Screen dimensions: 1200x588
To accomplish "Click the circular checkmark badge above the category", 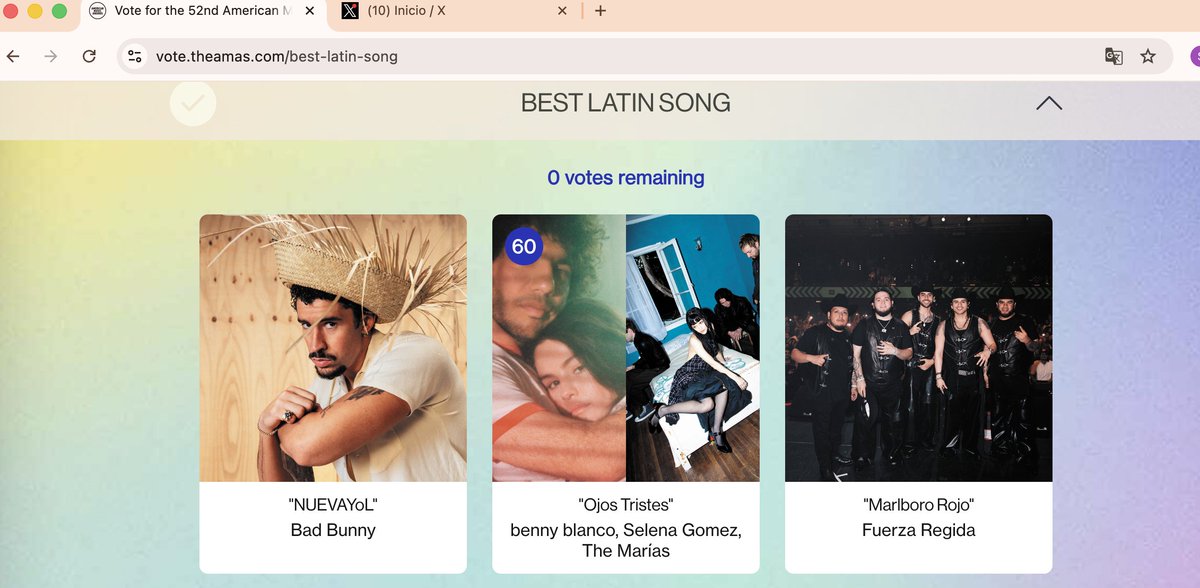I will coord(192,103).
